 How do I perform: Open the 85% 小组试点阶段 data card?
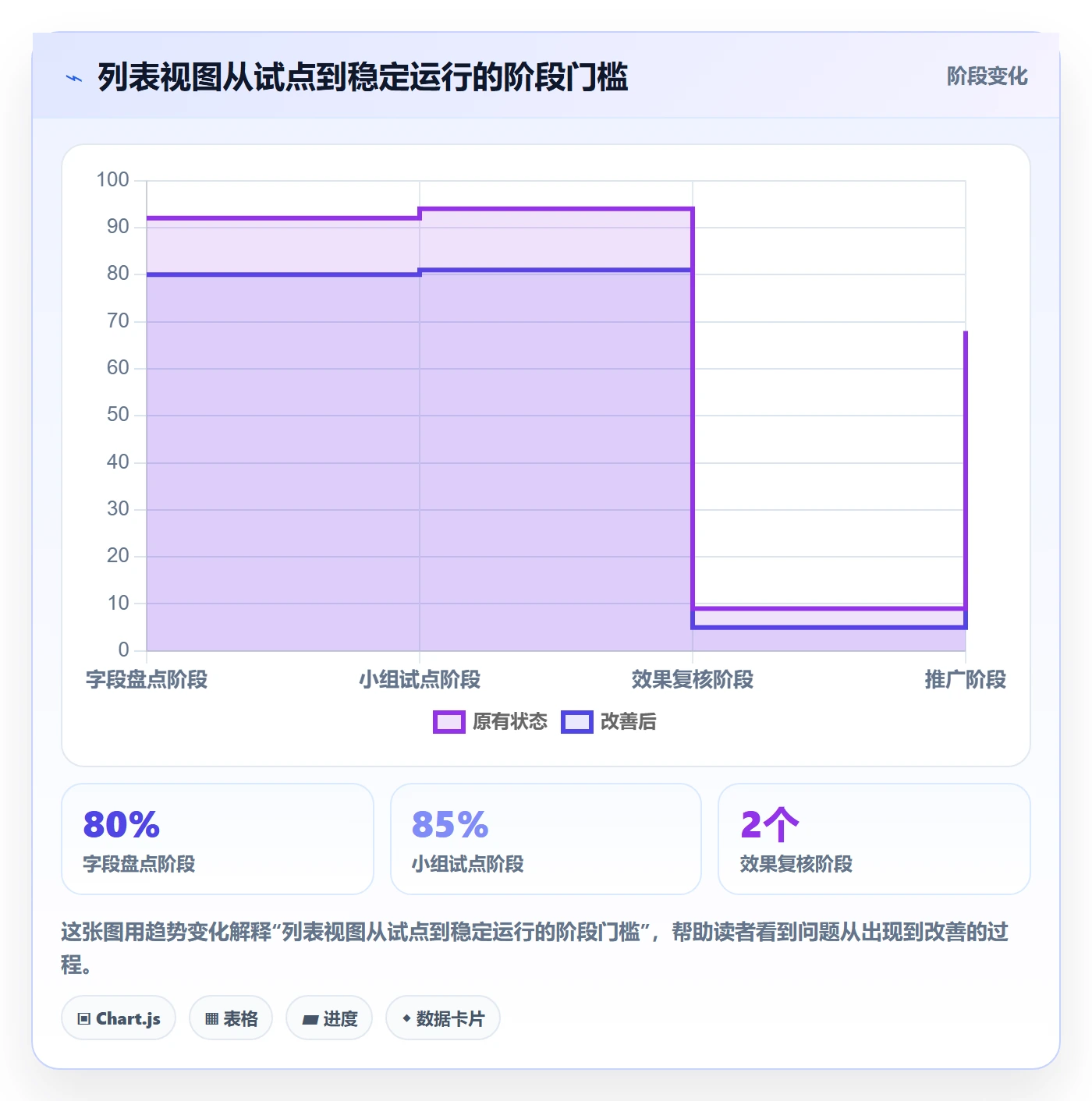(546, 839)
